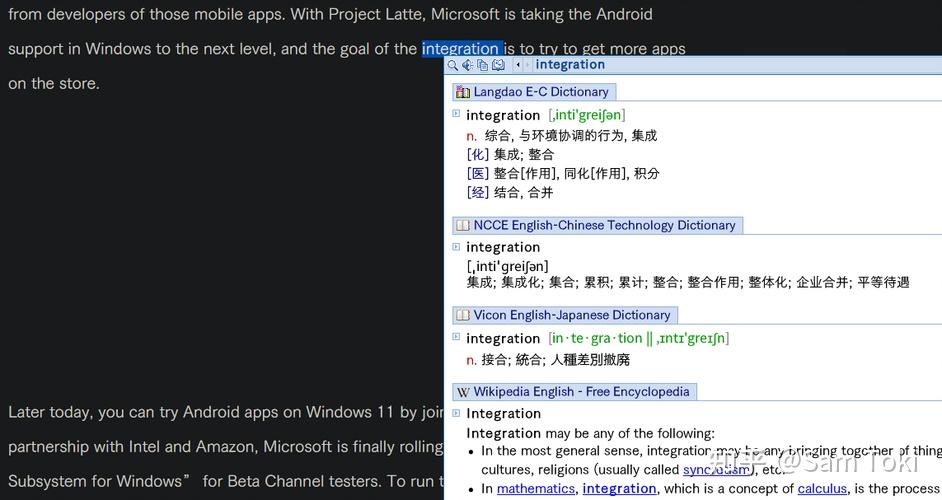The height and width of the screenshot is (500, 942).
Task: Open the calculus link
Action: [822, 489]
